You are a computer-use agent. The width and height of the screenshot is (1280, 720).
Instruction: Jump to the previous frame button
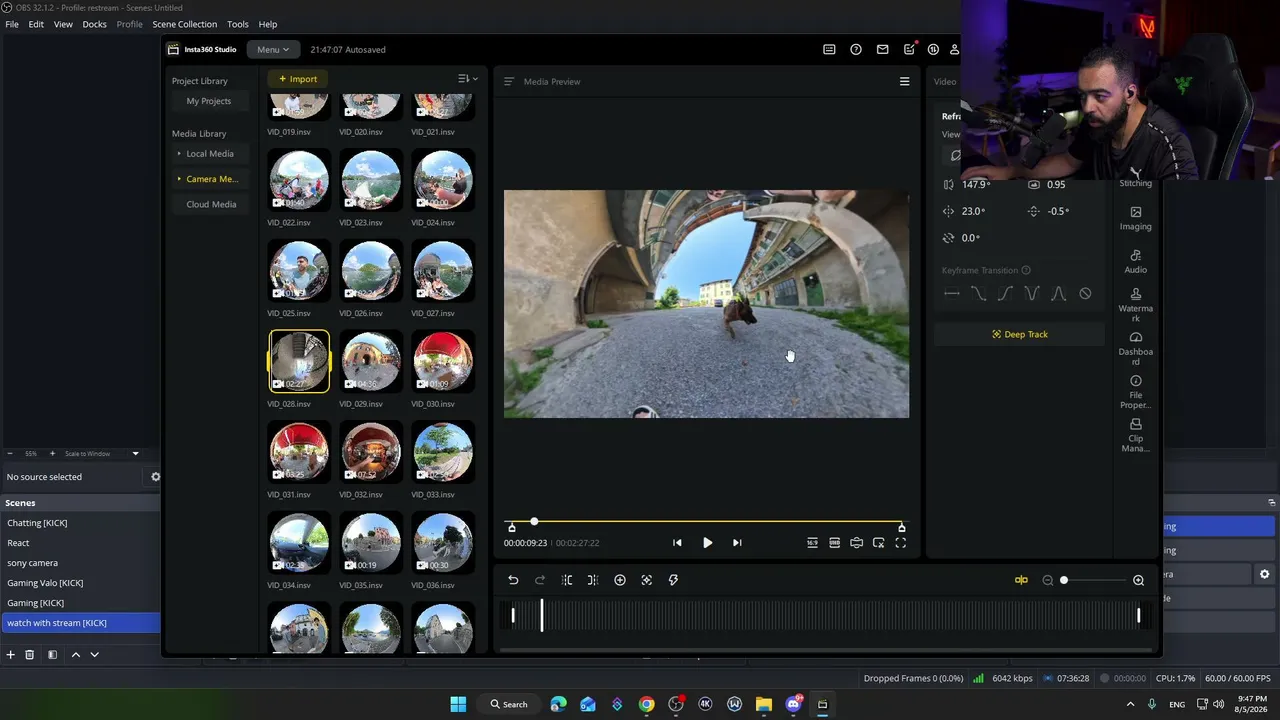point(677,543)
